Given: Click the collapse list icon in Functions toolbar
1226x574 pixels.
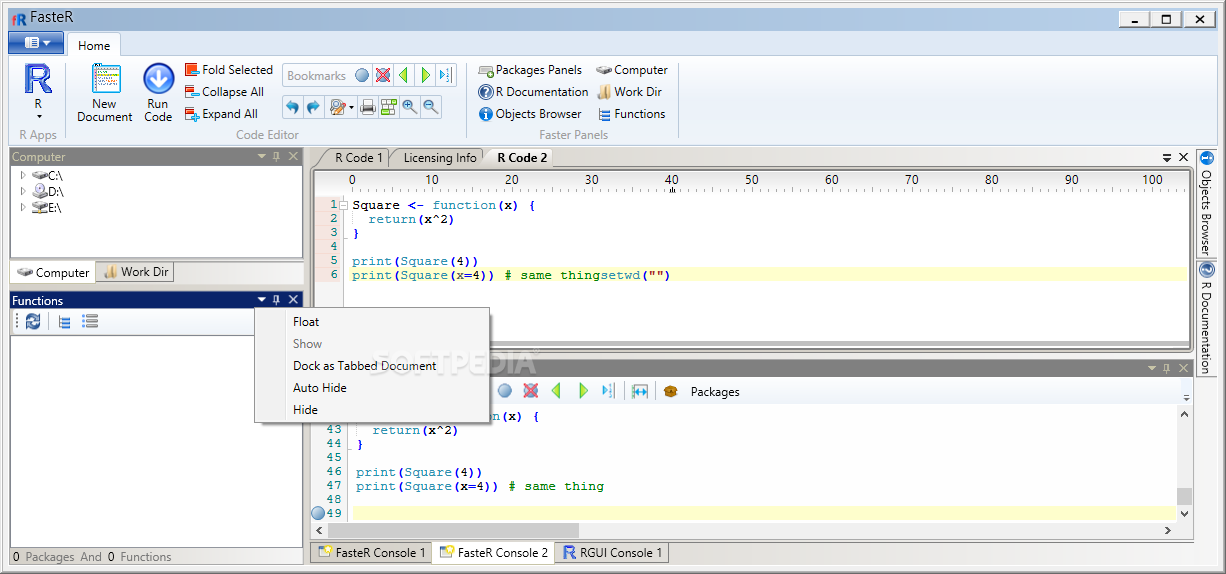Looking at the screenshot, I should pos(64,321).
